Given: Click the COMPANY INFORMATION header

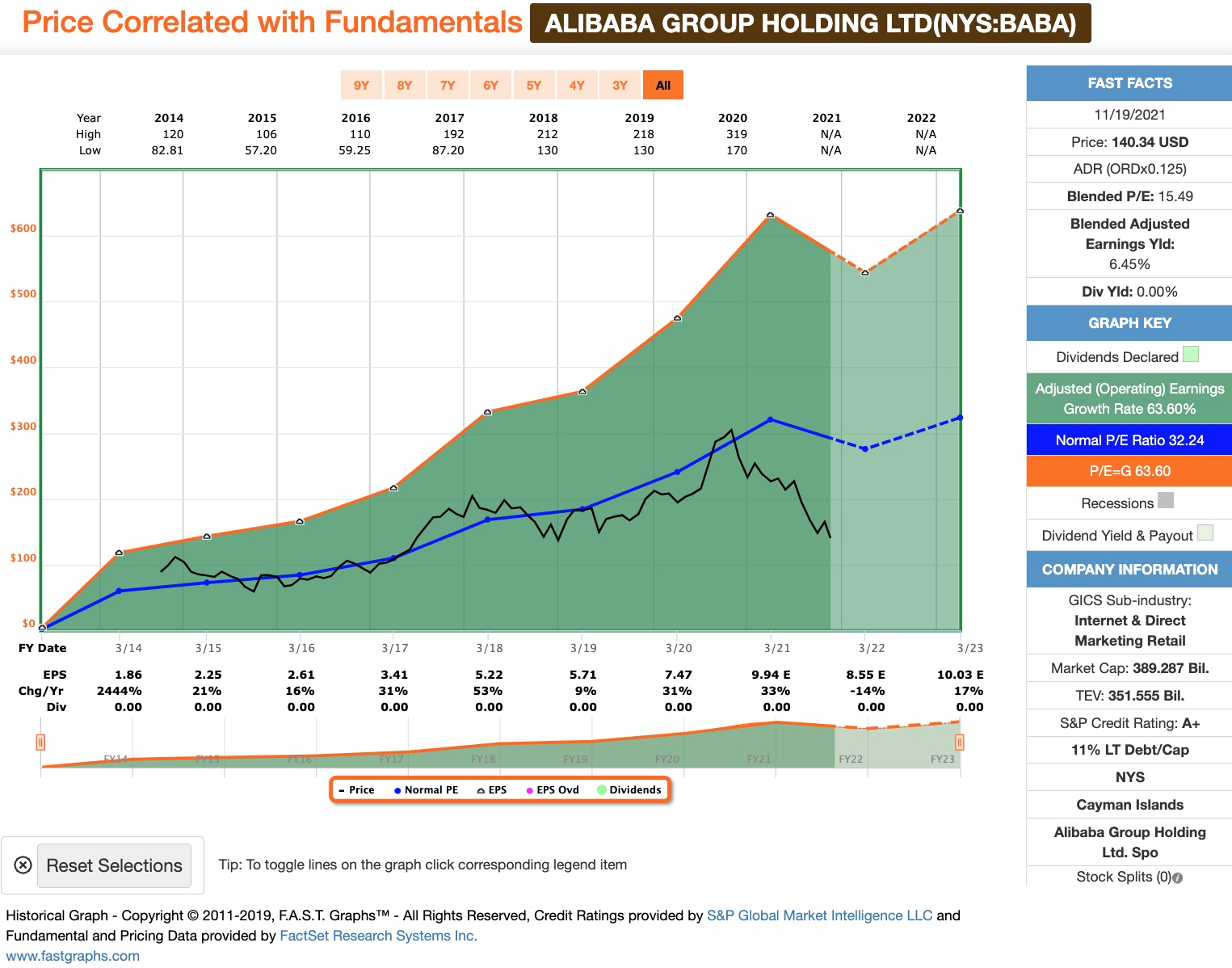Looking at the screenshot, I should click(1129, 570).
